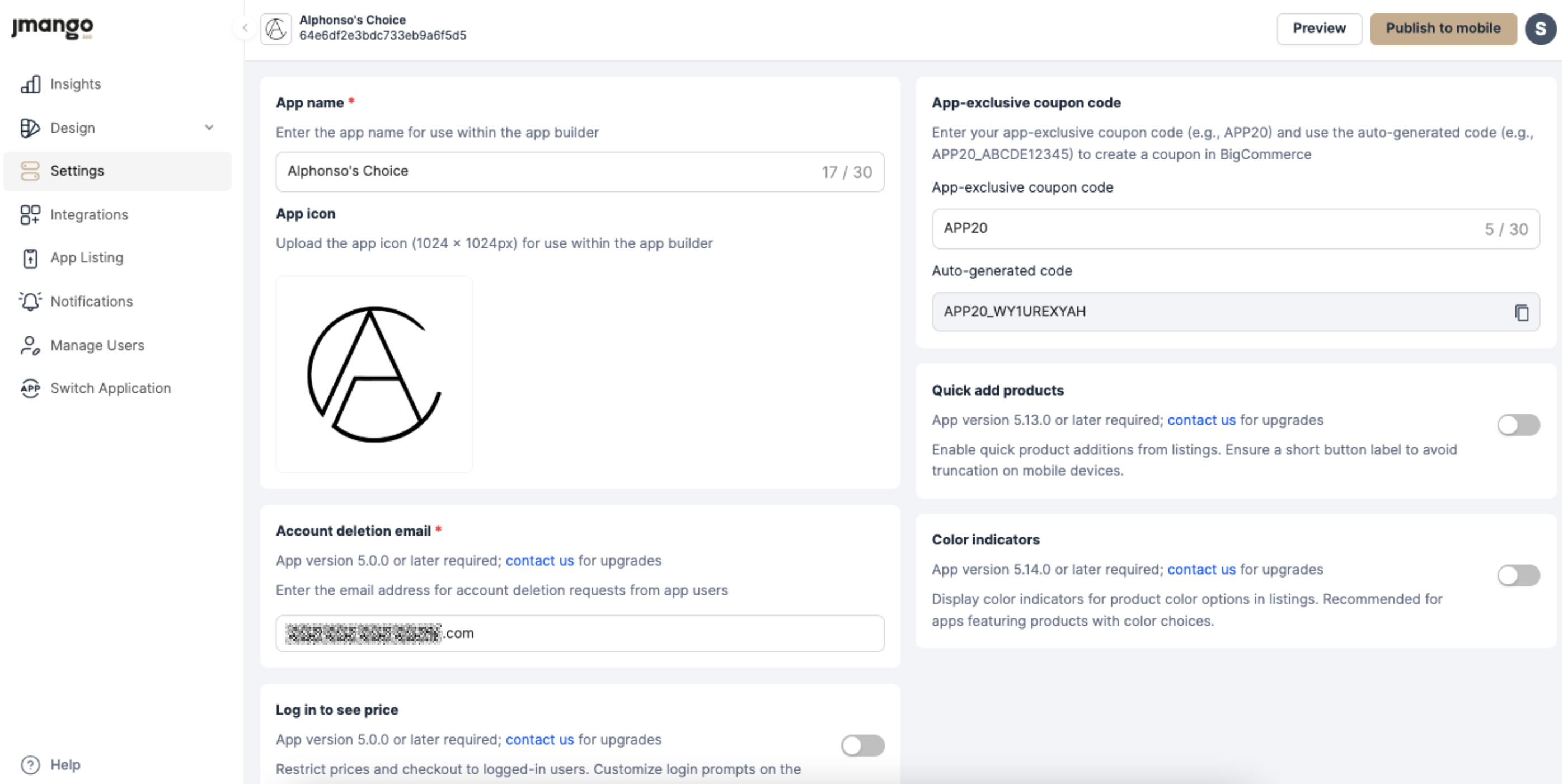Click the Switch Application APP icon
Screen dimensions: 1563x784
coord(30,388)
